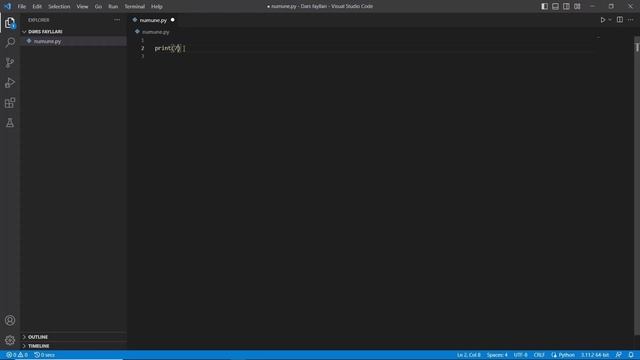Open the Selection menu
This screenshot has width=640, height=360.
click(59, 6)
